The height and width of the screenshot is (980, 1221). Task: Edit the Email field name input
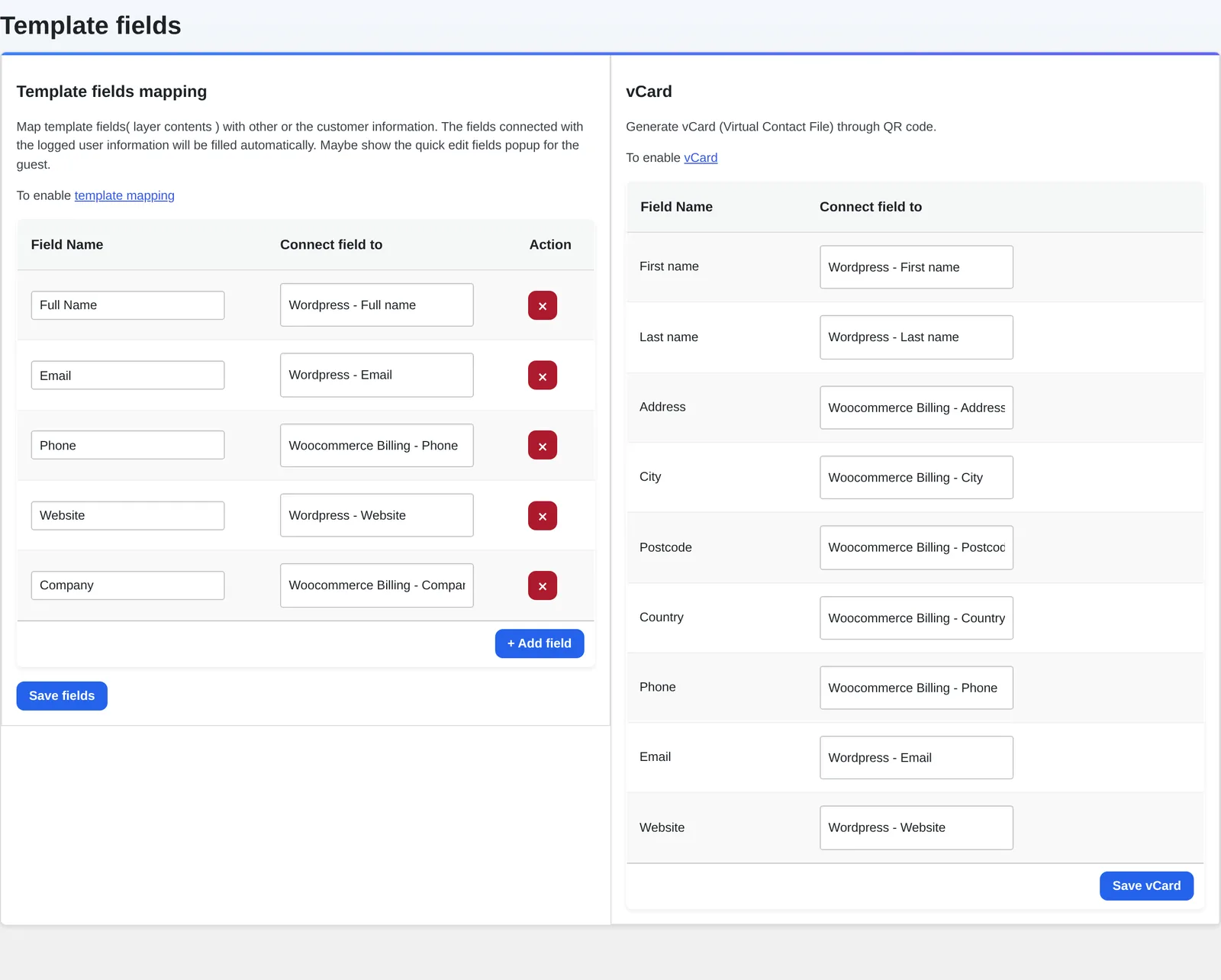(x=127, y=376)
